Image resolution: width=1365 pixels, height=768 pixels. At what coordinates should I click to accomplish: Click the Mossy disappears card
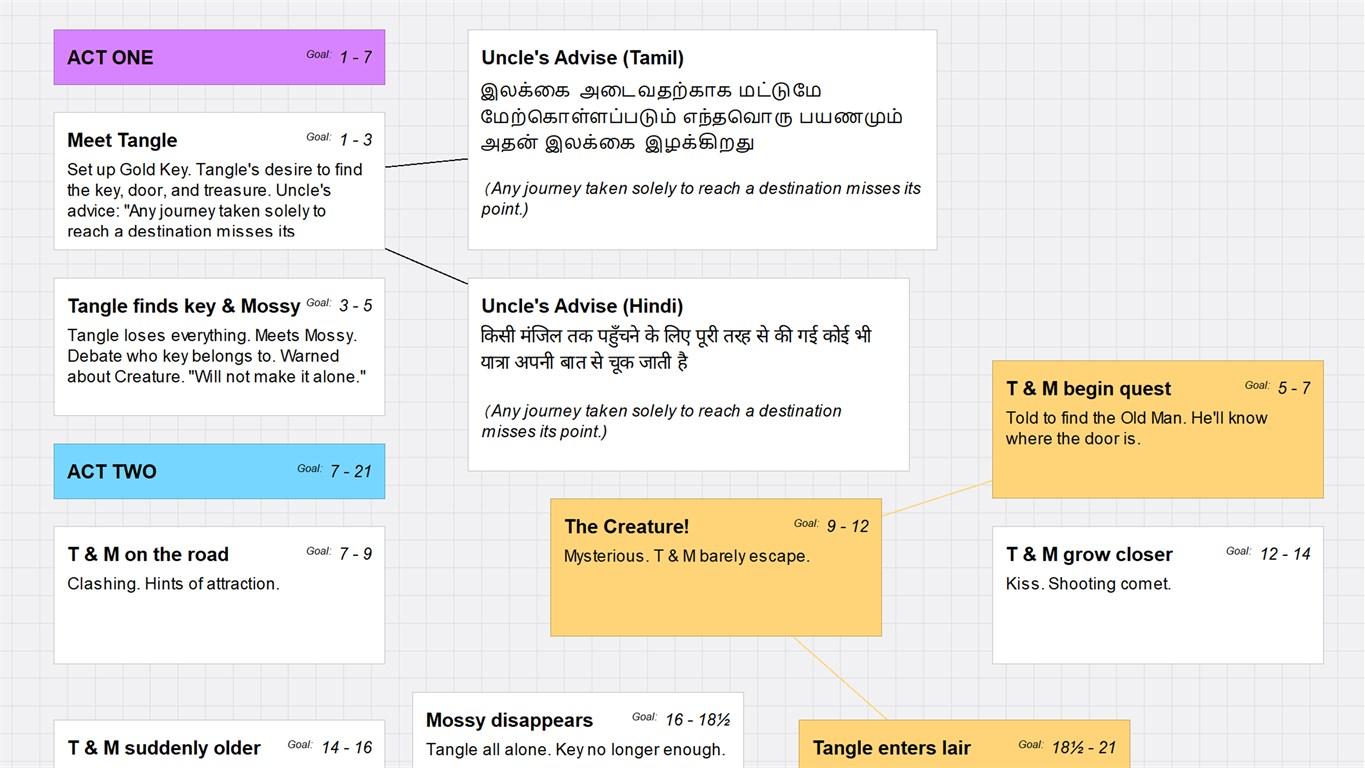coord(509,720)
